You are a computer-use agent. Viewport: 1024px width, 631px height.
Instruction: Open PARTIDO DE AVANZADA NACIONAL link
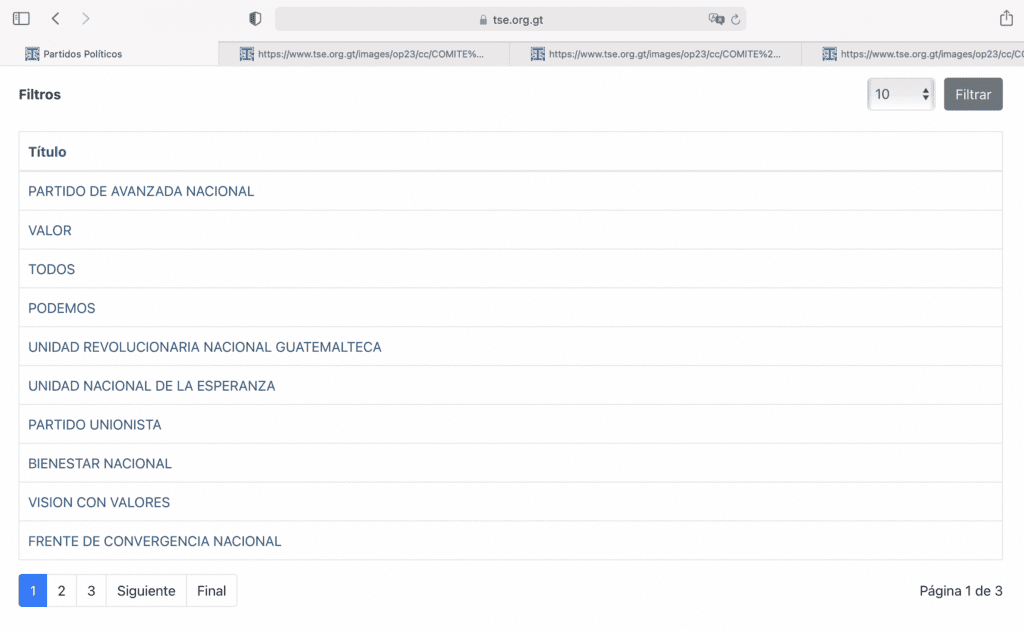click(x=141, y=191)
